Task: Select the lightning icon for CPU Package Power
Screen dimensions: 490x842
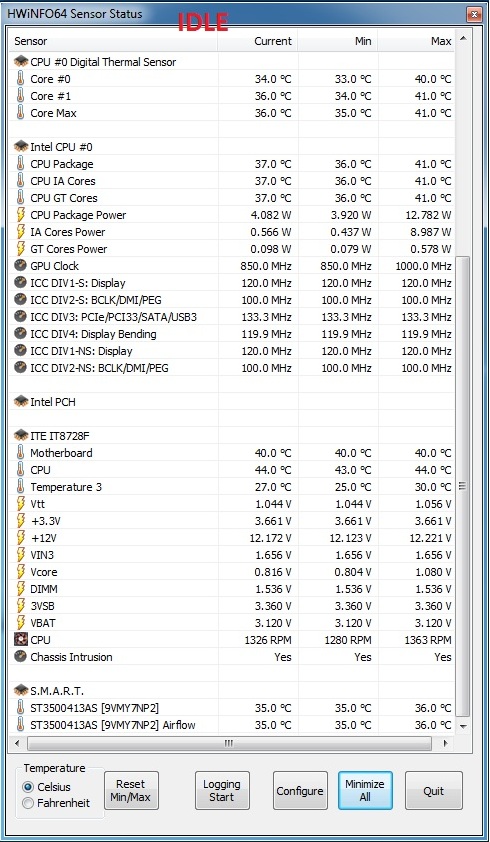Action: click(x=20, y=215)
